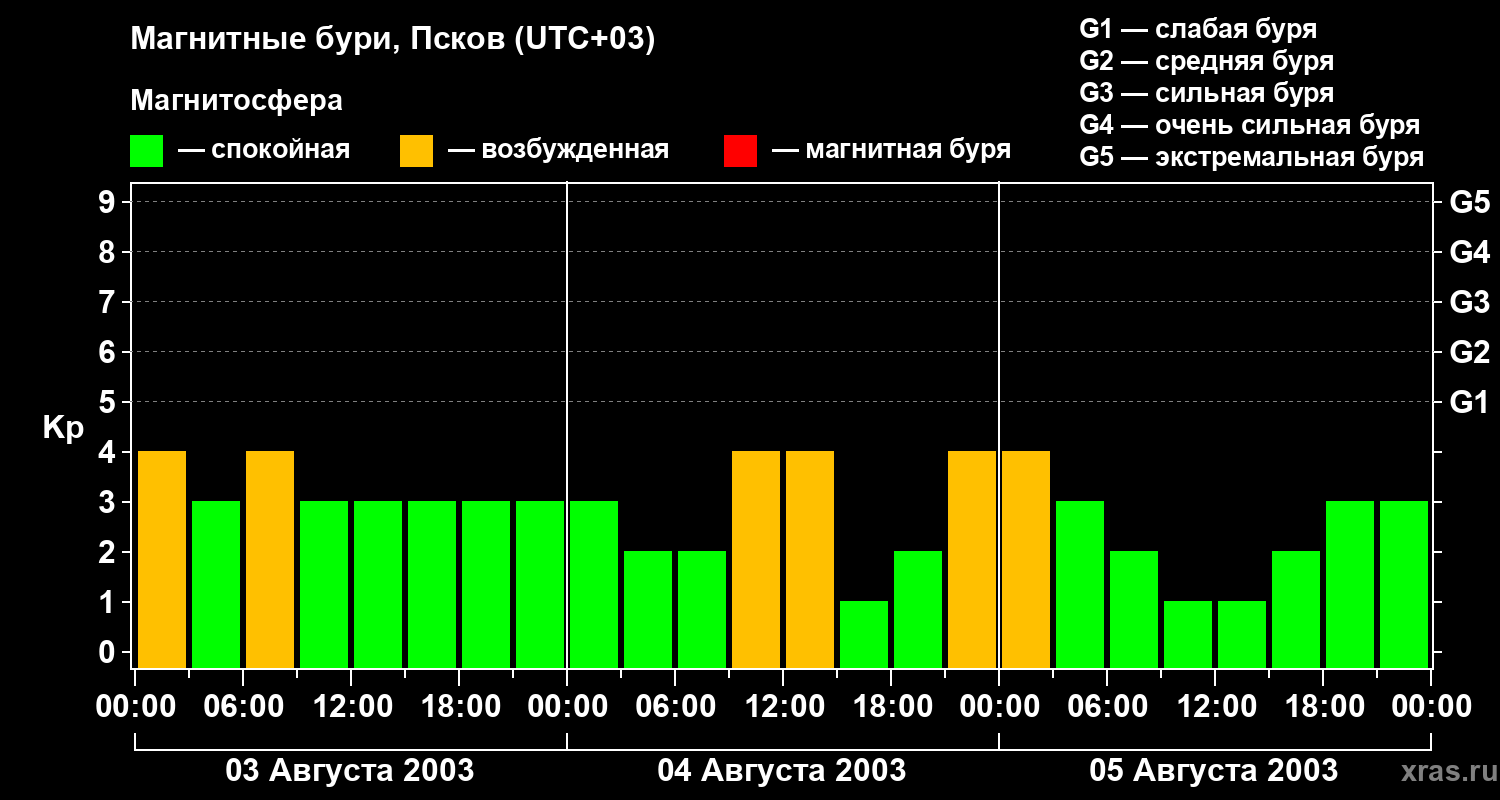The width and height of the screenshot is (1500, 800).
Task: Click the 'Kp' axis title
Action: point(63,428)
